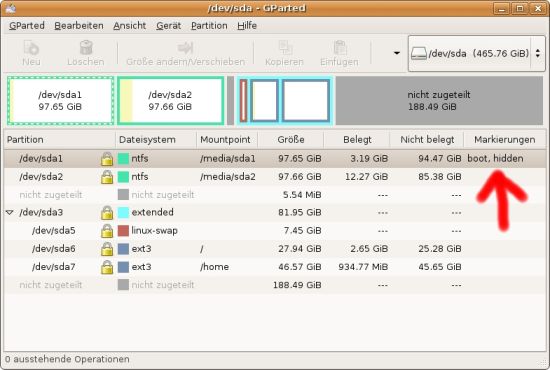Click the lock icon on /dev/sda3 row
Screen dimensions: 550x370
click(107, 213)
